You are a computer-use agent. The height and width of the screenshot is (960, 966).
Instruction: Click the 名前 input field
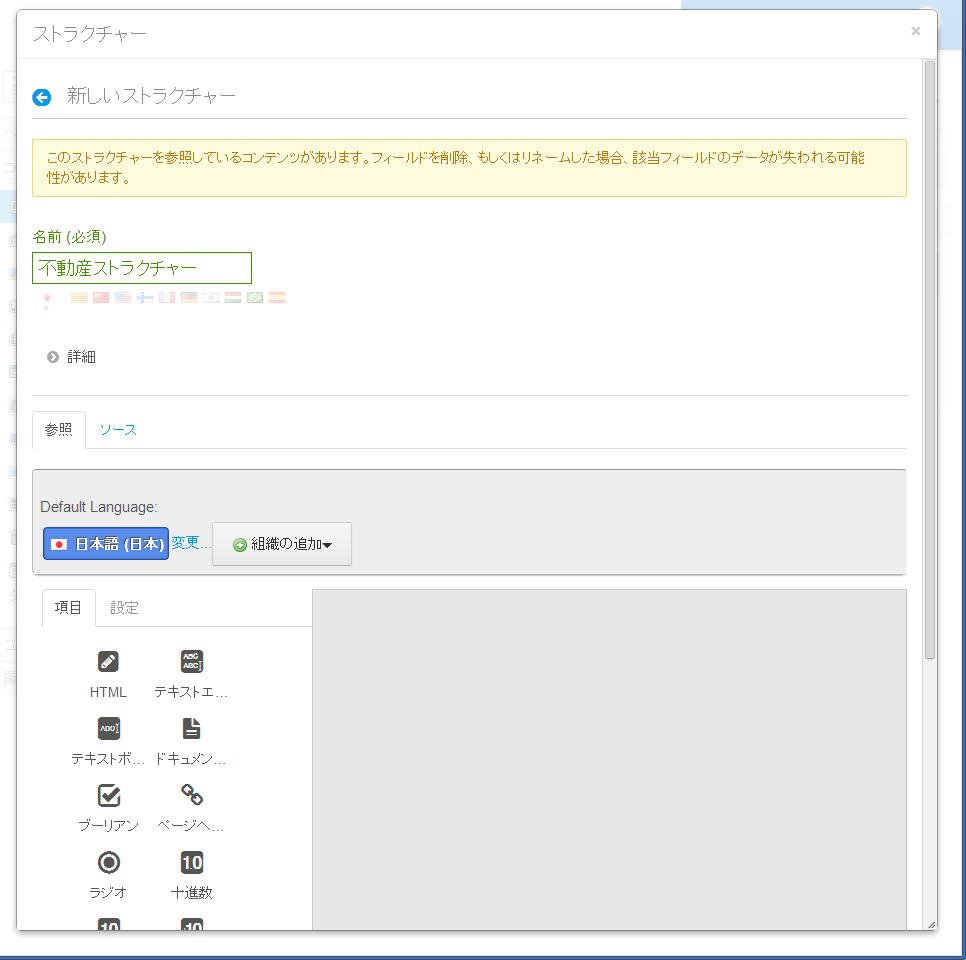coord(142,268)
